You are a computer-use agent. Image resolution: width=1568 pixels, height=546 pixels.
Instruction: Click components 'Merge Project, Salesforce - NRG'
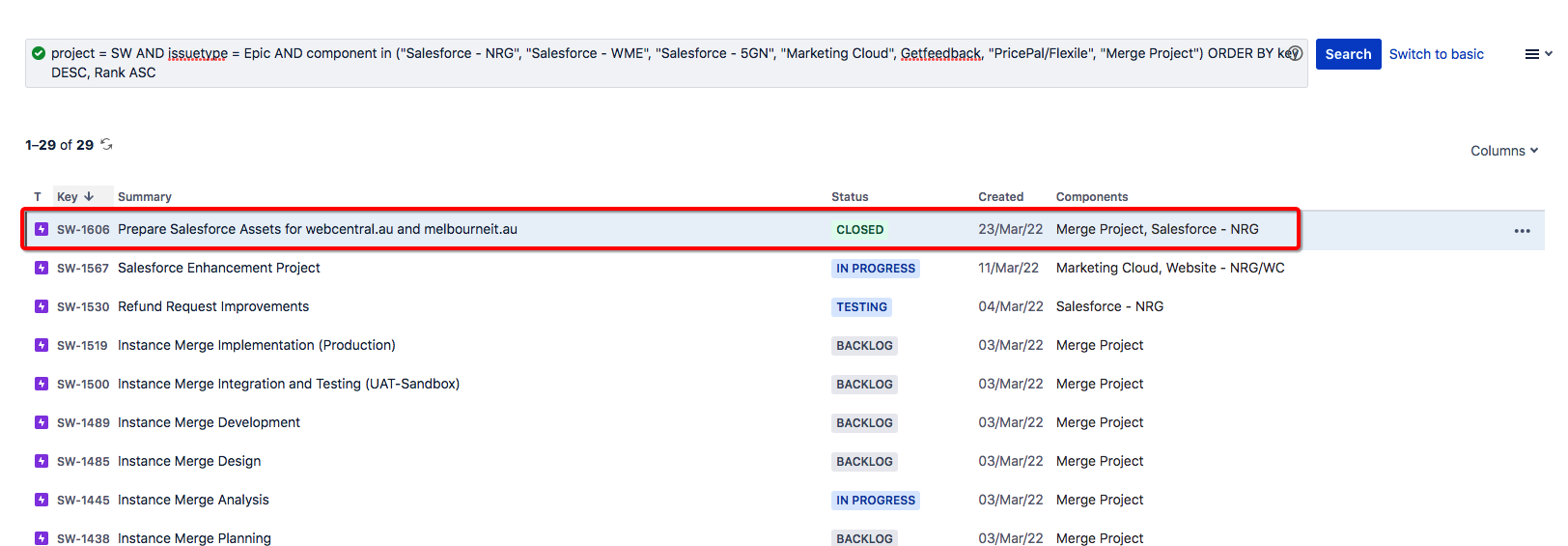(x=1158, y=229)
